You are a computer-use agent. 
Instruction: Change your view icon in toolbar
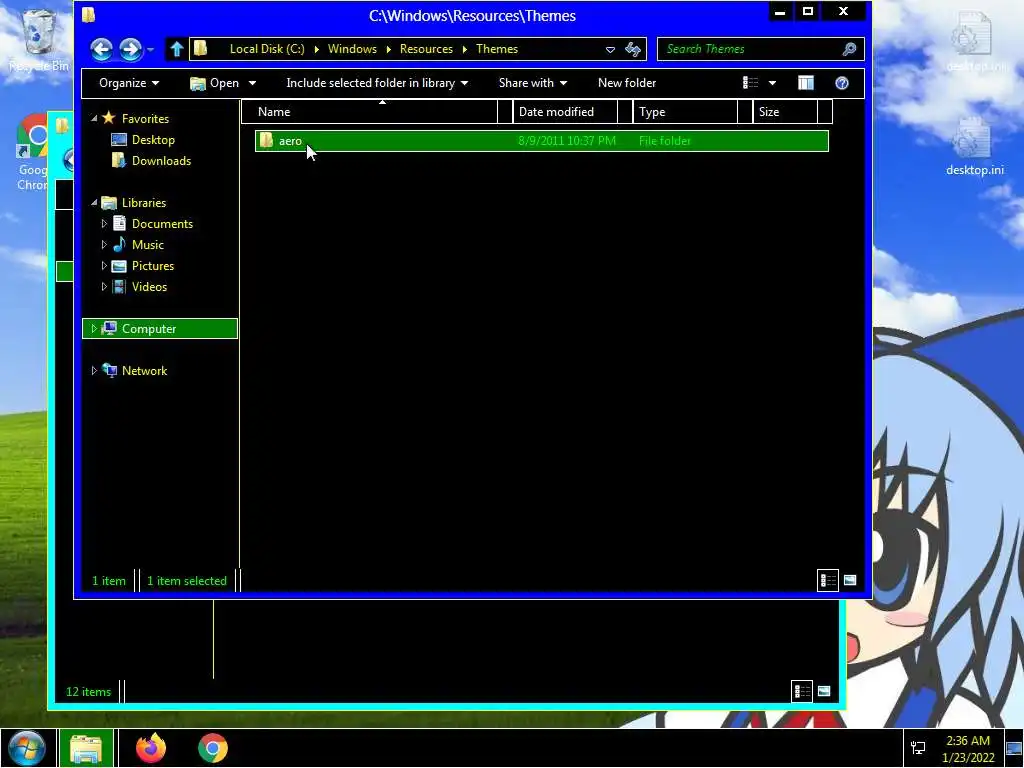coord(750,83)
